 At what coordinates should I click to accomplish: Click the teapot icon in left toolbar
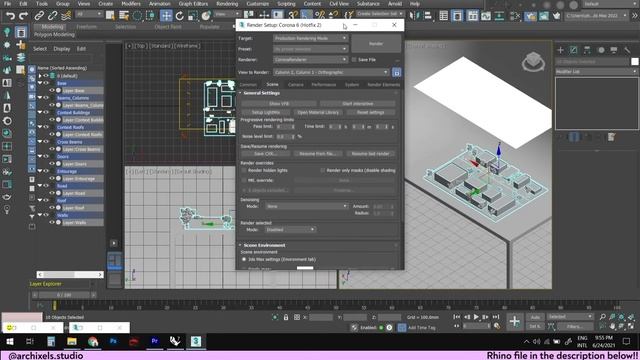click(7, 197)
